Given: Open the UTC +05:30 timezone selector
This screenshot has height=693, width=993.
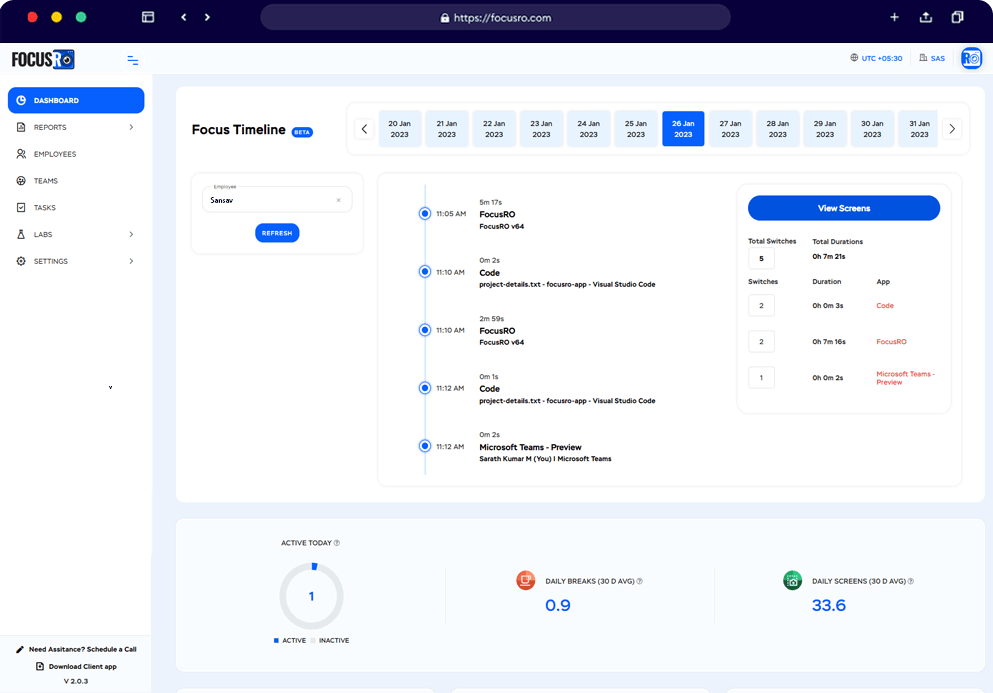Looking at the screenshot, I should [x=876, y=58].
